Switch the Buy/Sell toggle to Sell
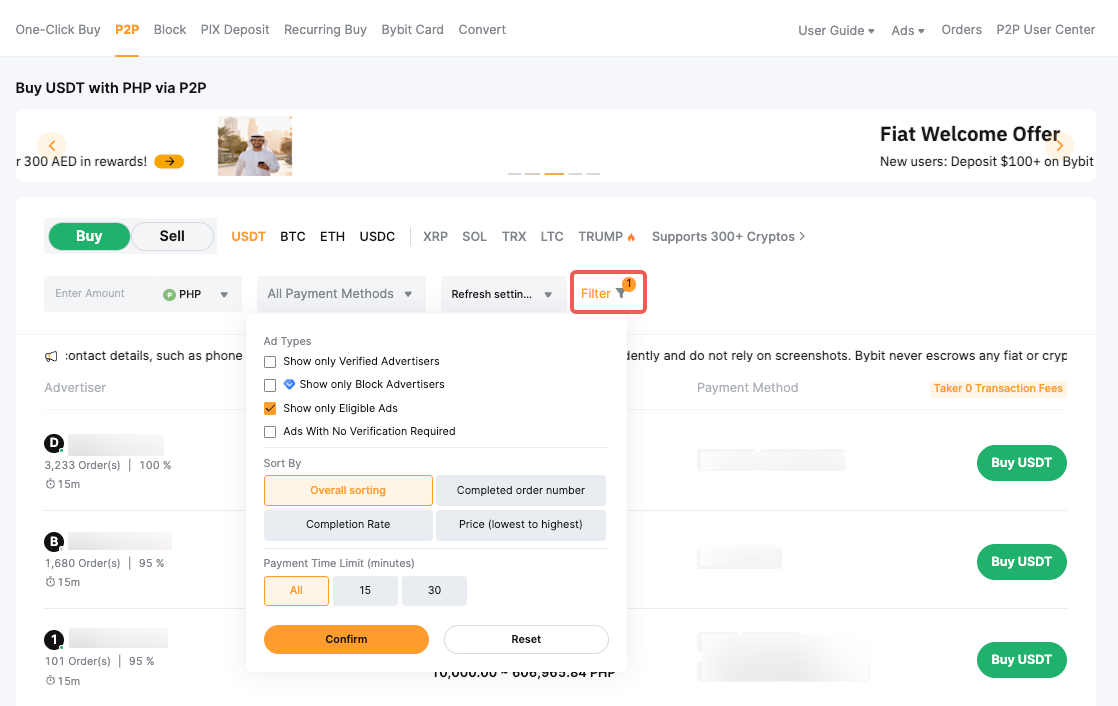Image resolution: width=1118 pixels, height=706 pixels. [172, 236]
